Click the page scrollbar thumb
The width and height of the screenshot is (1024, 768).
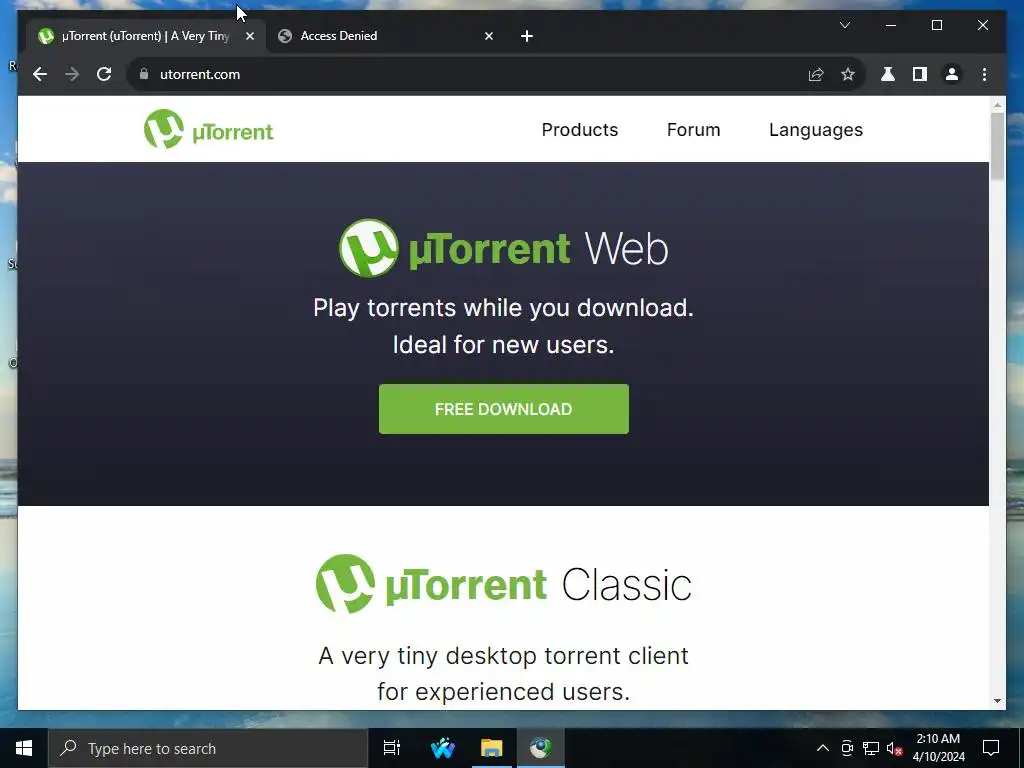(x=997, y=146)
